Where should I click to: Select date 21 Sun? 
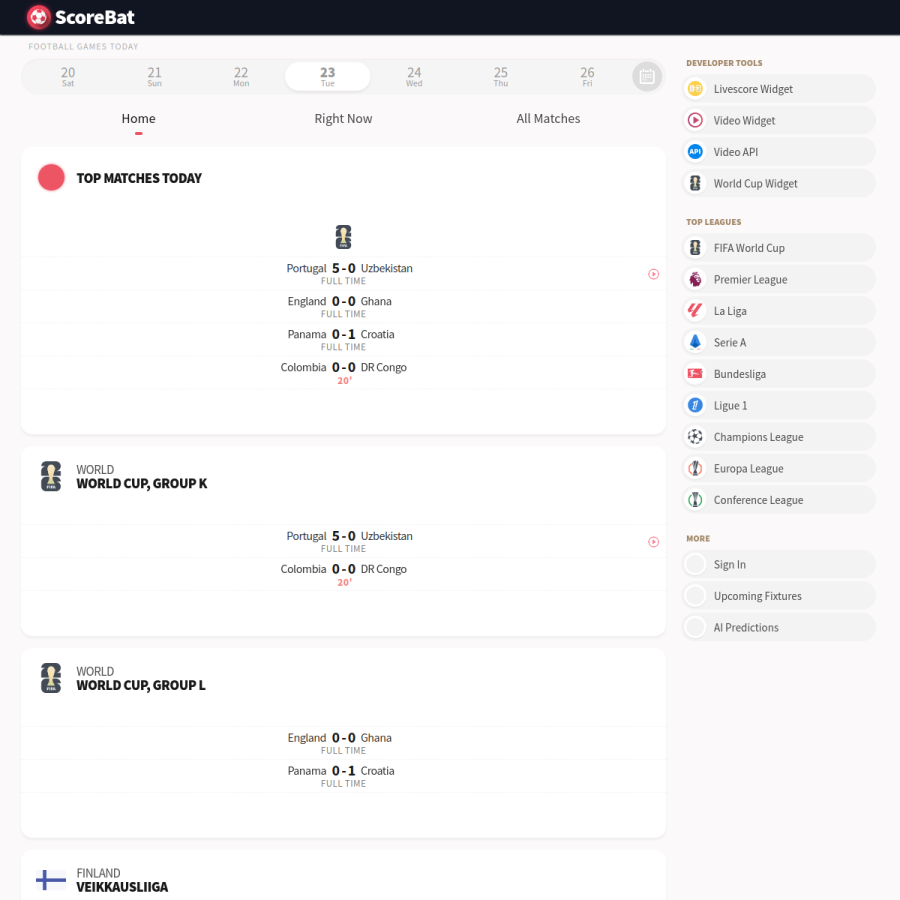pos(154,76)
